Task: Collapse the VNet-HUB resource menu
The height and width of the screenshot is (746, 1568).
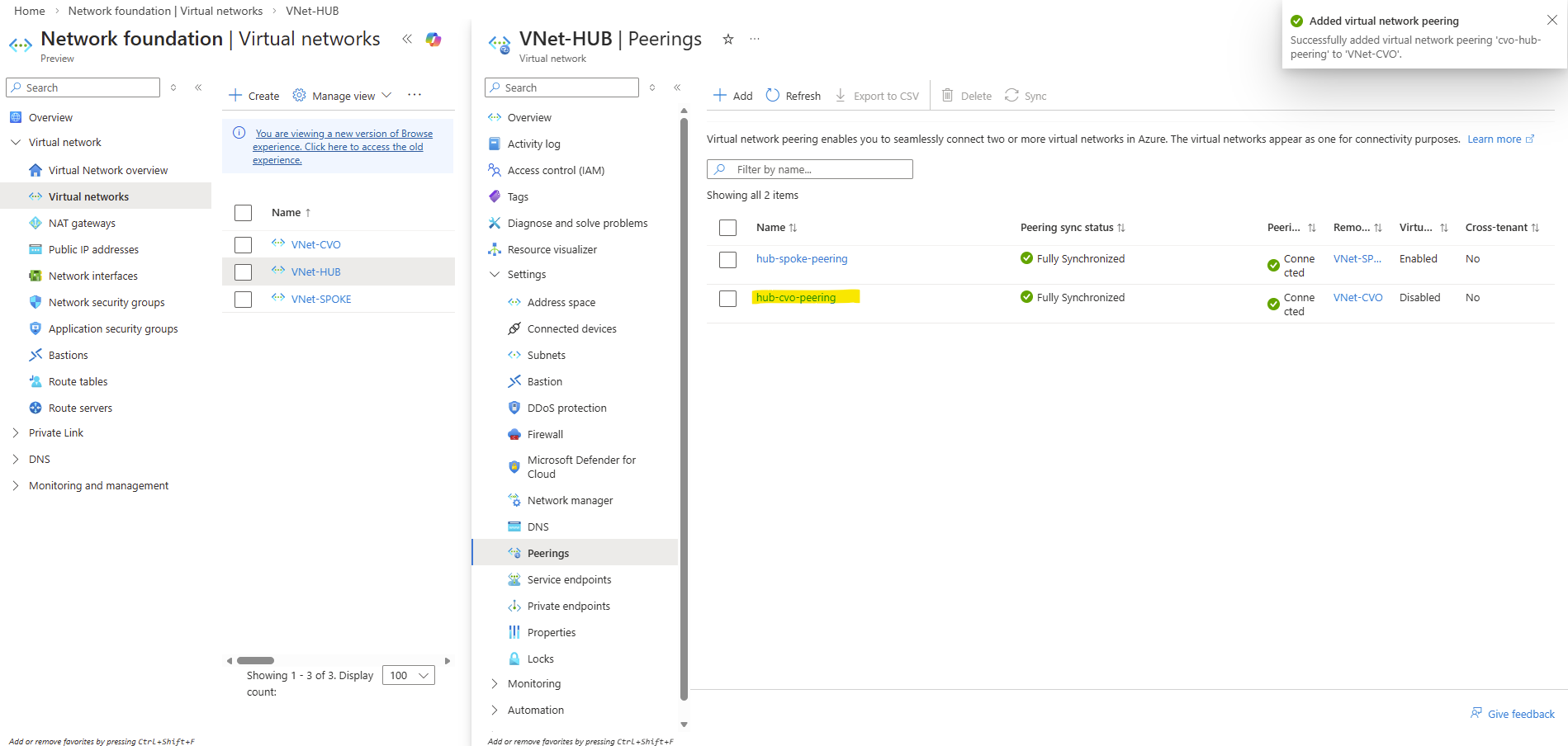Action: tap(677, 87)
